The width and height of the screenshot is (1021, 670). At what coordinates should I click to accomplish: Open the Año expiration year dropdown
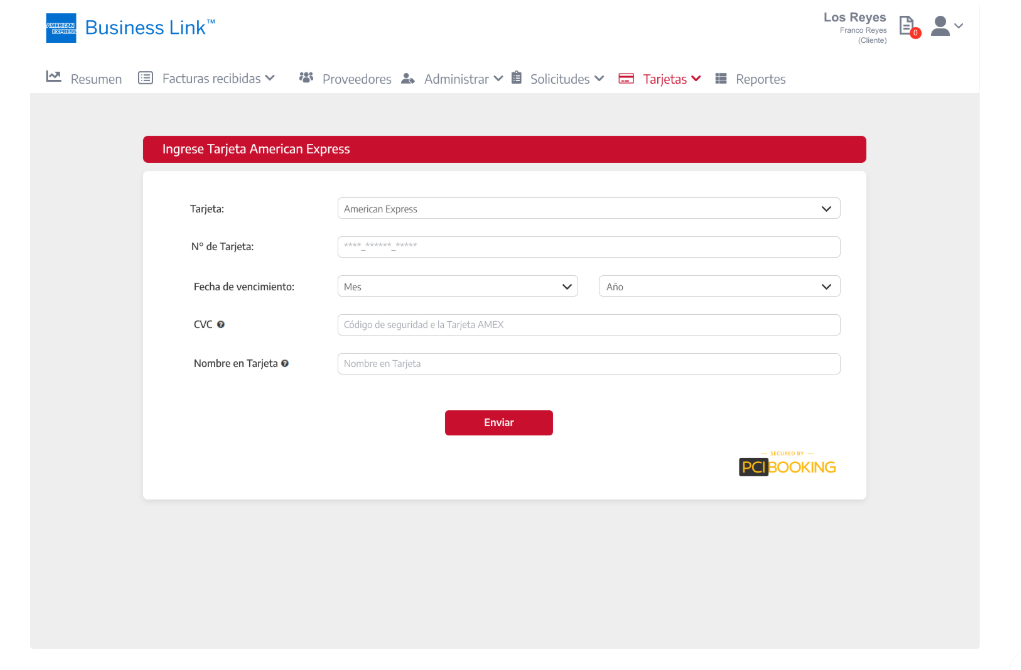pyautogui.click(x=719, y=287)
